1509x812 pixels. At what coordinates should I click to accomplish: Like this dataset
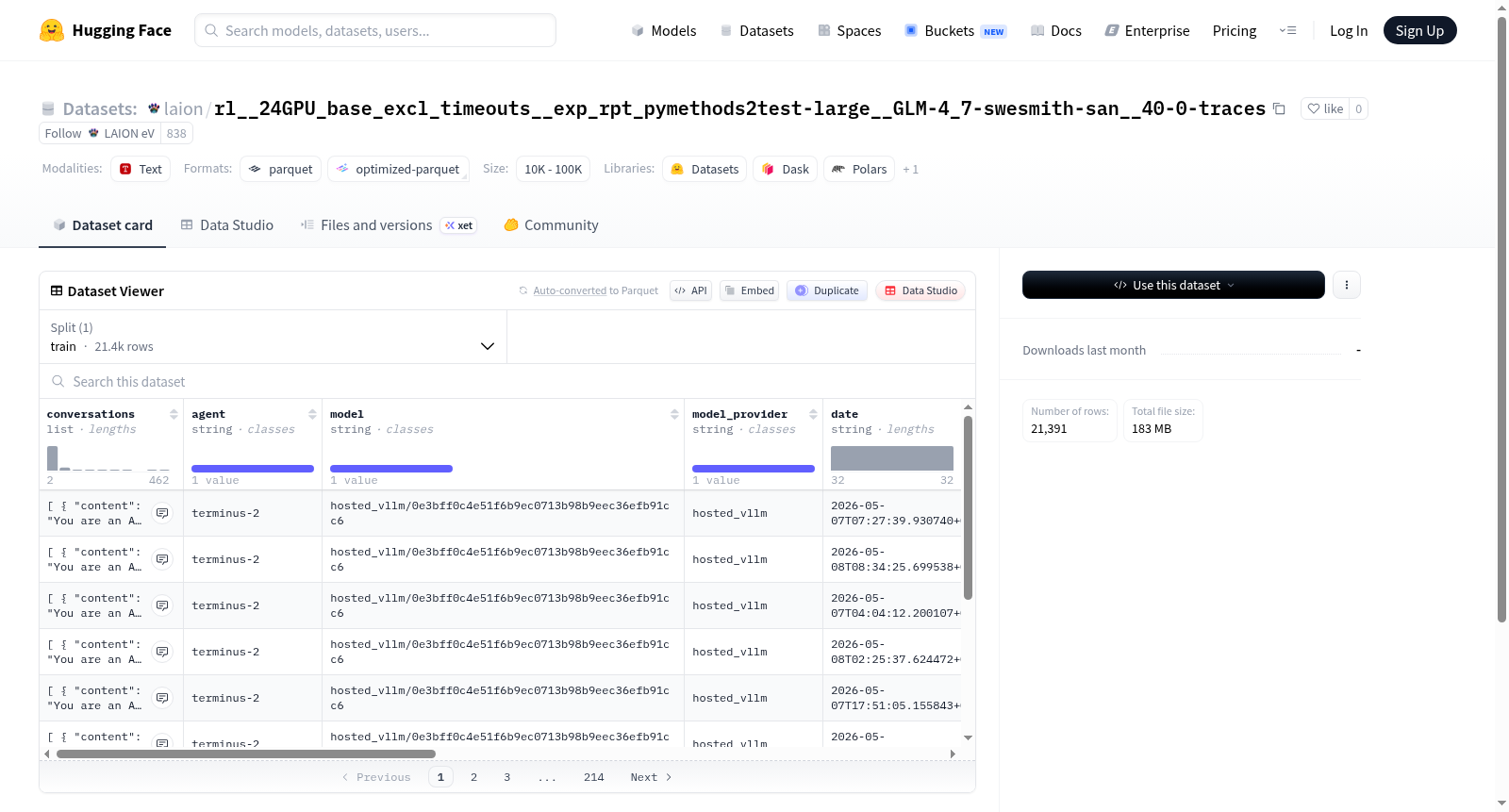1325,108
